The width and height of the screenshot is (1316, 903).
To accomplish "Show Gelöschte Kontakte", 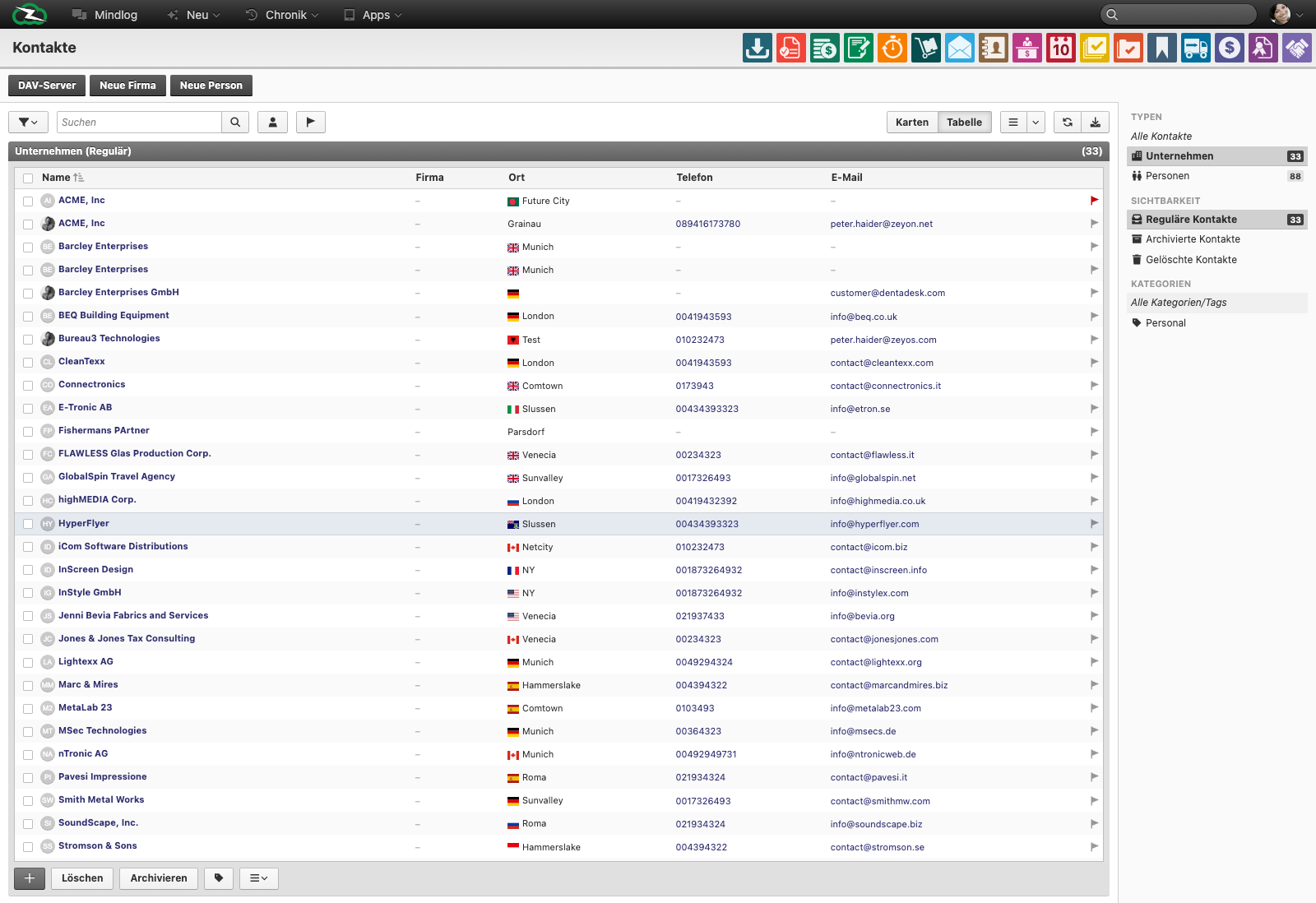I will click(1216, 260).
